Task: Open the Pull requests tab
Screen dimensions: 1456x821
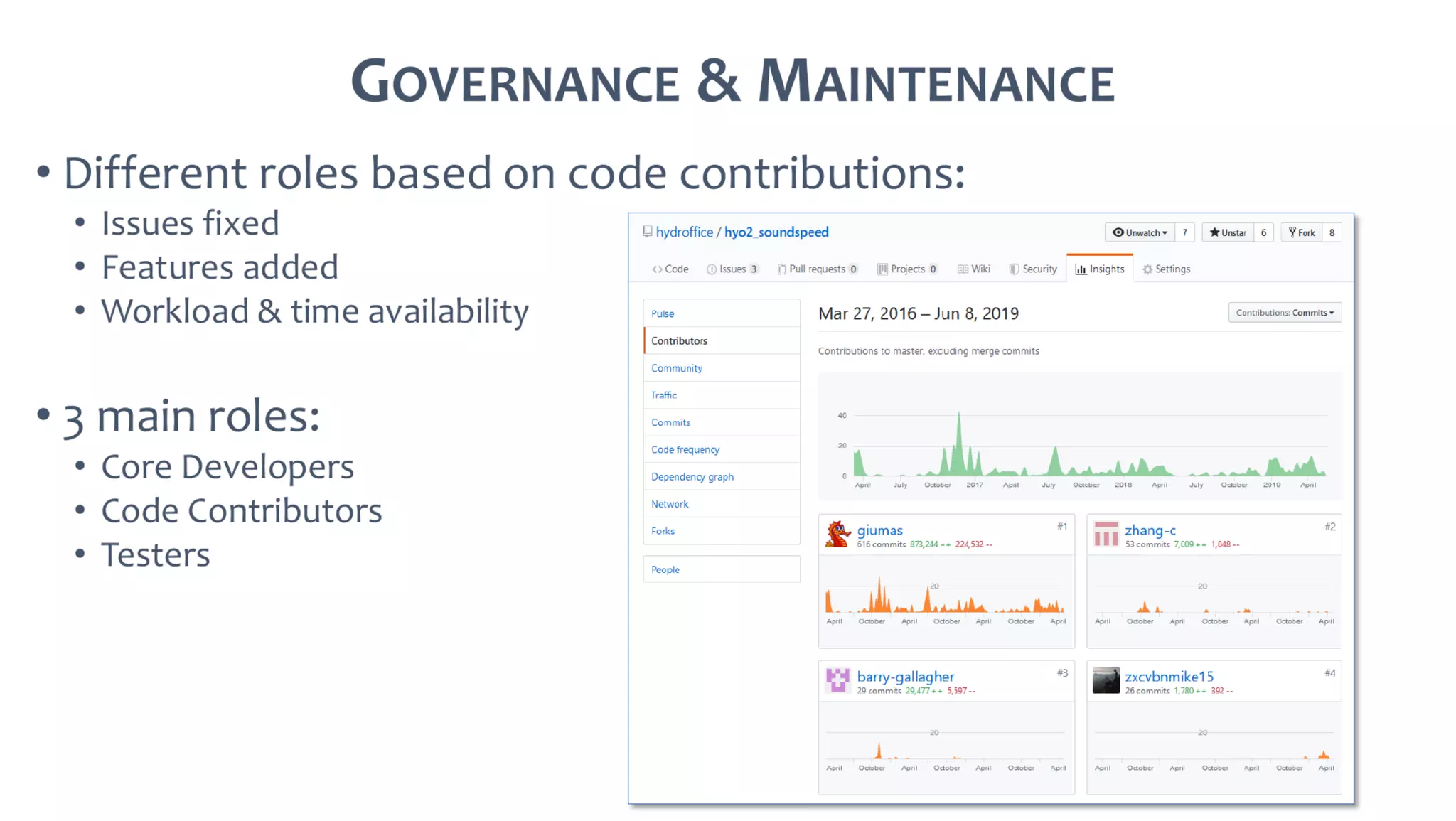Action: coord(817,269)
